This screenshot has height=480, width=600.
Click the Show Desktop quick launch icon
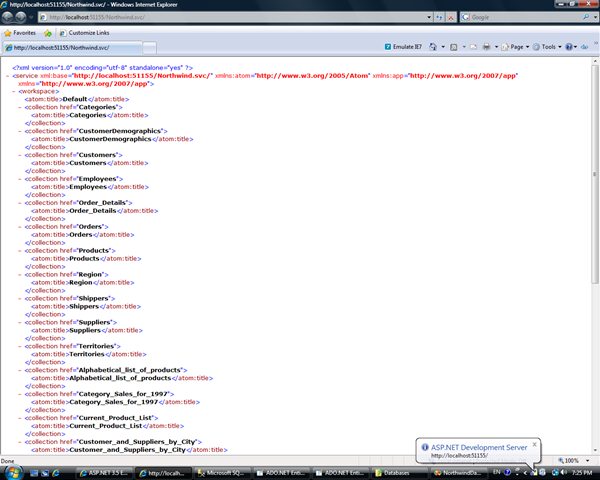click(34, 473)
